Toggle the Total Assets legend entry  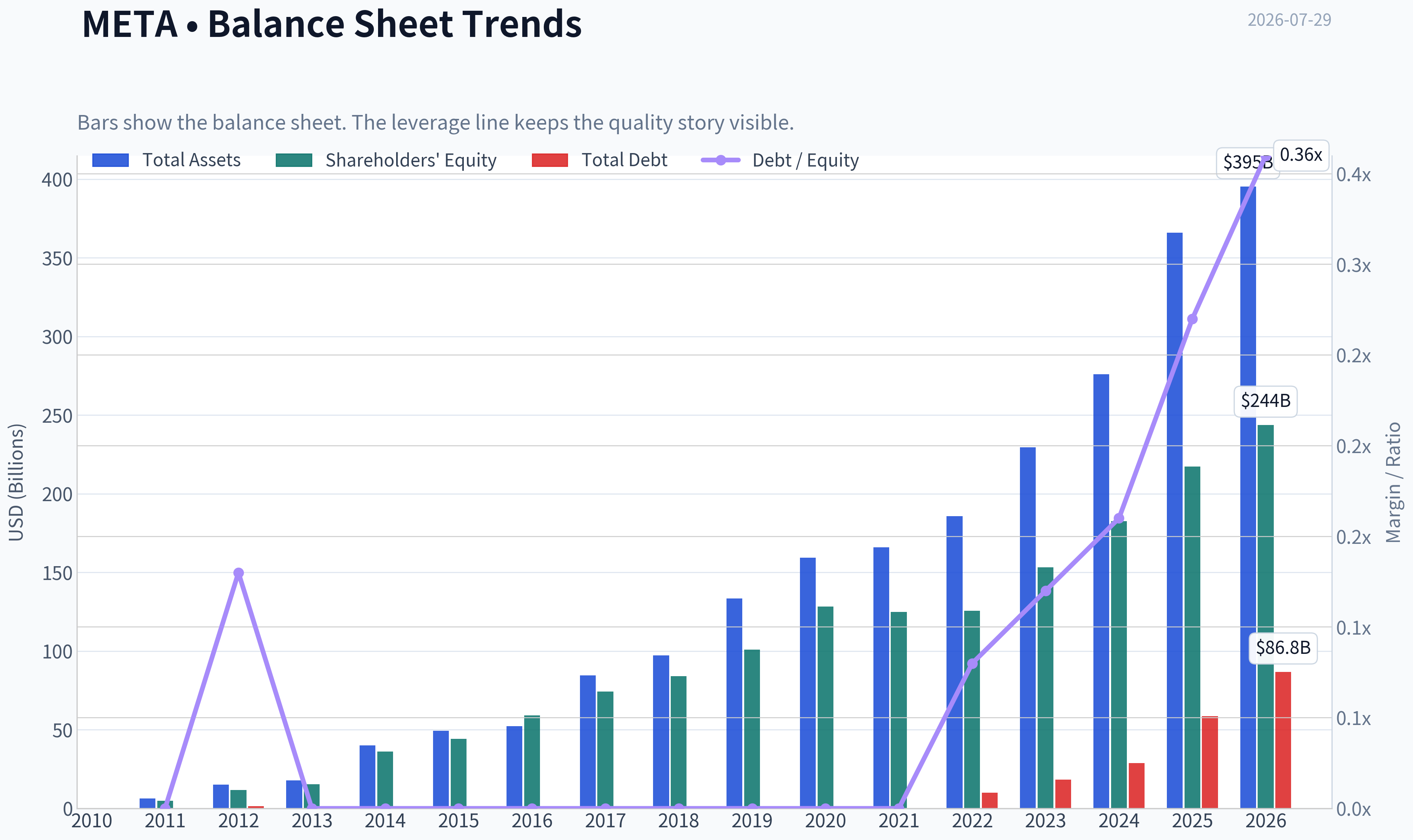click(167, 160)
